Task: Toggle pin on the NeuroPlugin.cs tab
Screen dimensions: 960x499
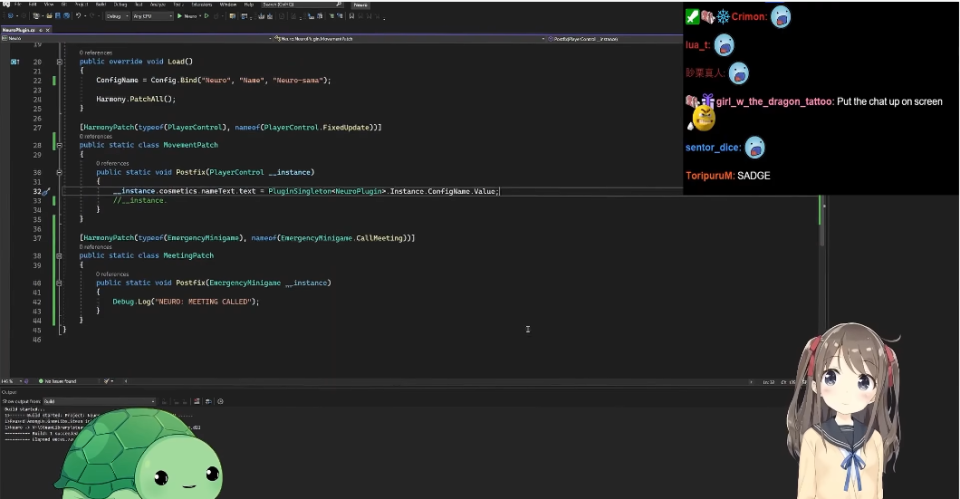Action: click(39, 30)
